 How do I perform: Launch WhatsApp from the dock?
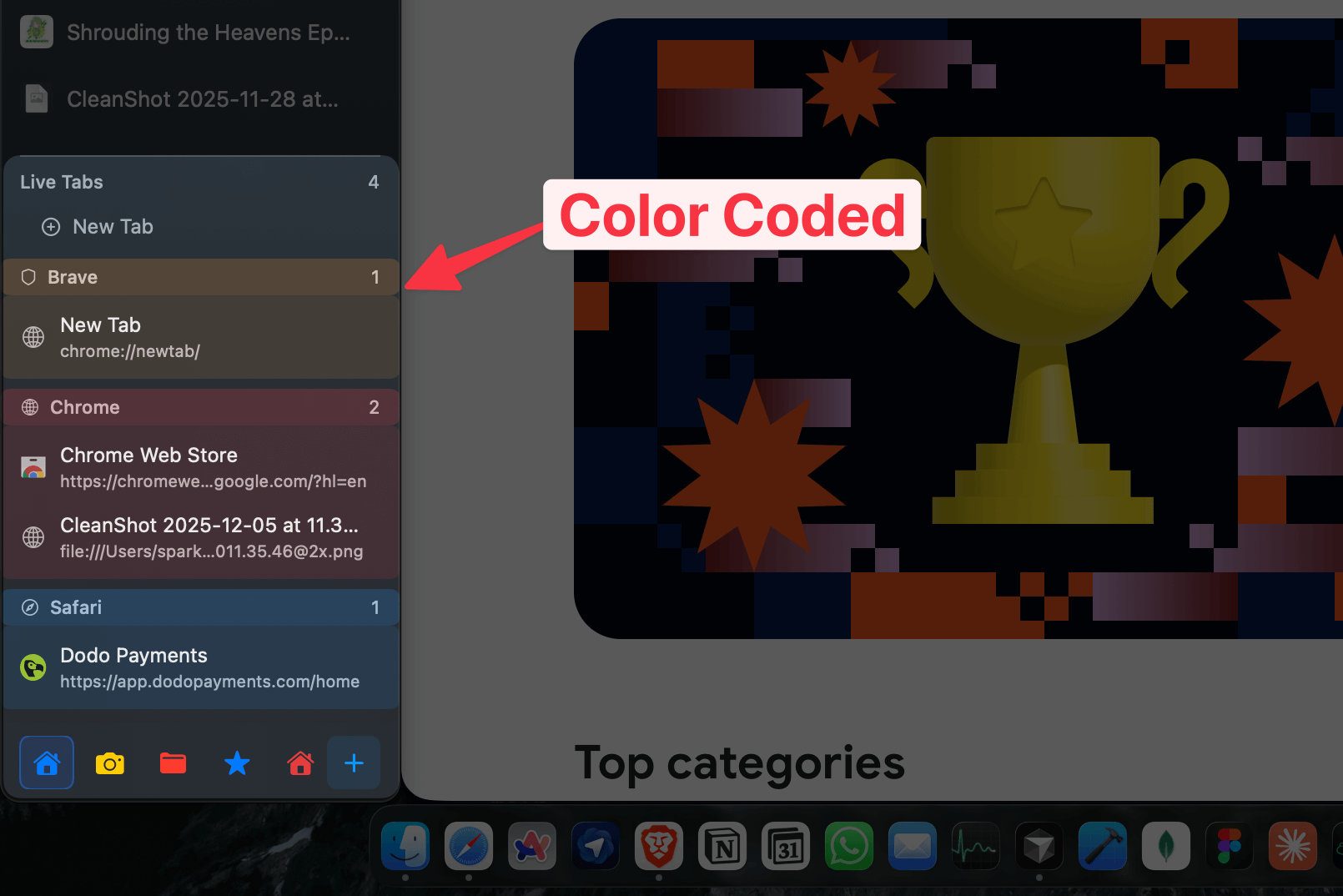tap(849, 847)
